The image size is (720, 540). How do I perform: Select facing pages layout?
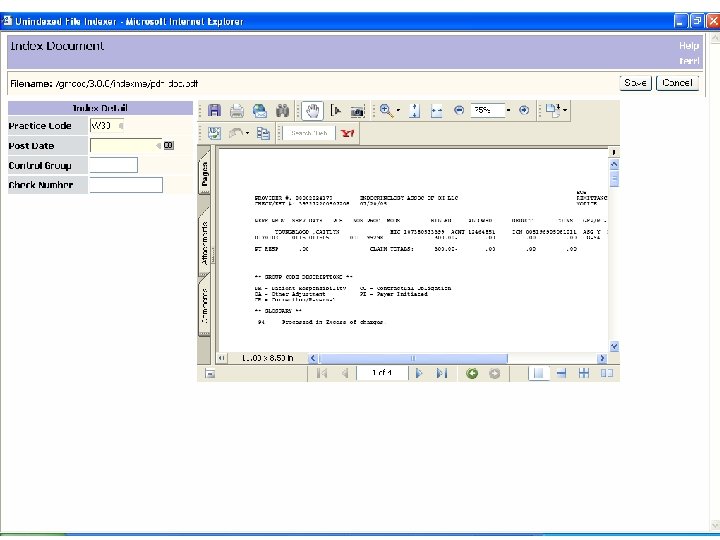coord(607,373)
